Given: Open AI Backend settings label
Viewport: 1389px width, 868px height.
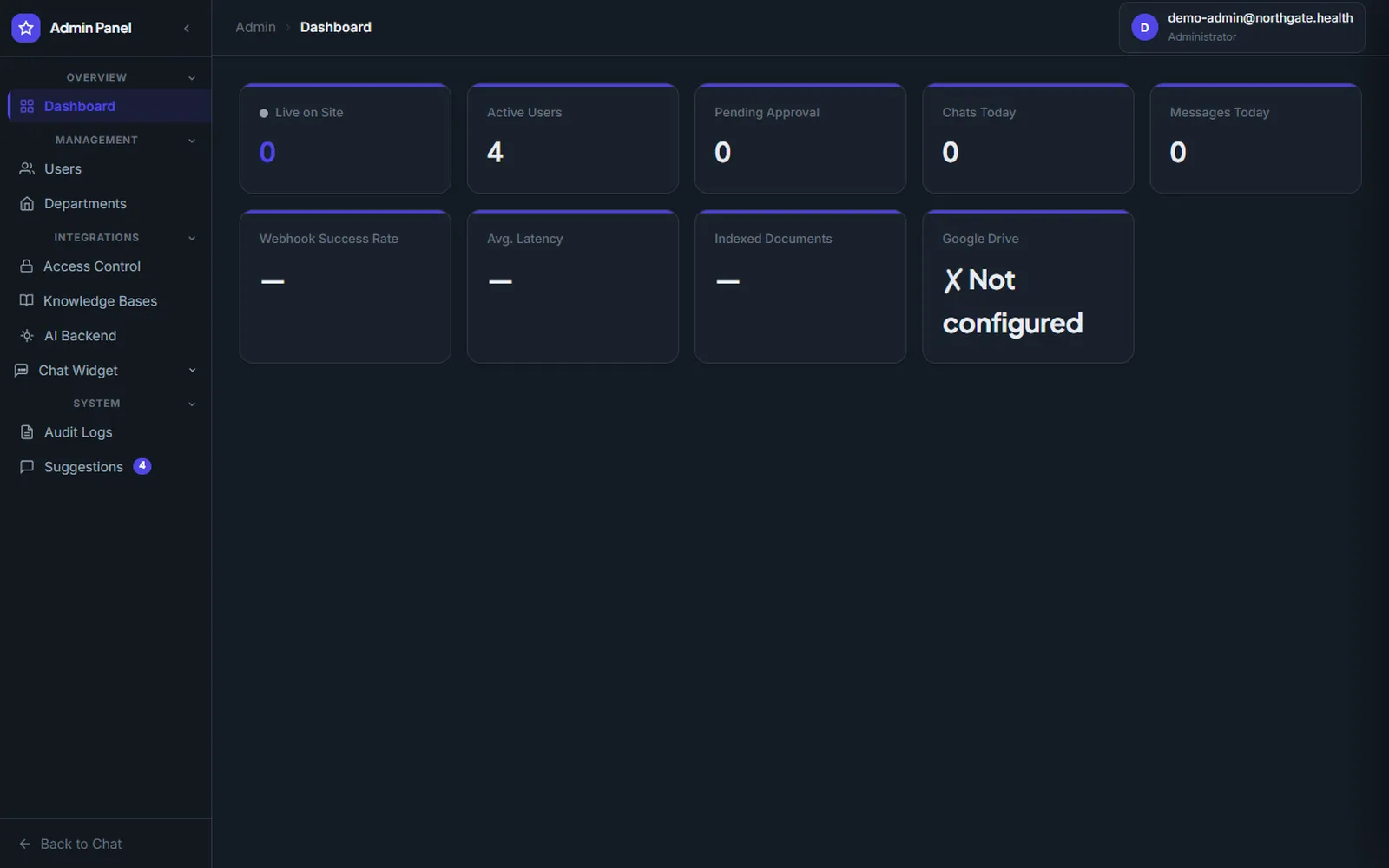Looking at the screenshot, I should pyautogui.click(x=80, y=335).
